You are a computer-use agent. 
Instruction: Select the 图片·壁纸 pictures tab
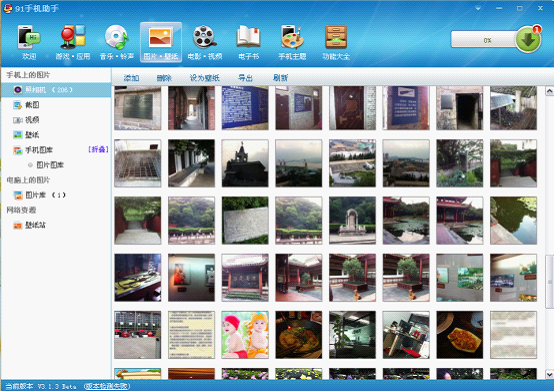[161, 42]
